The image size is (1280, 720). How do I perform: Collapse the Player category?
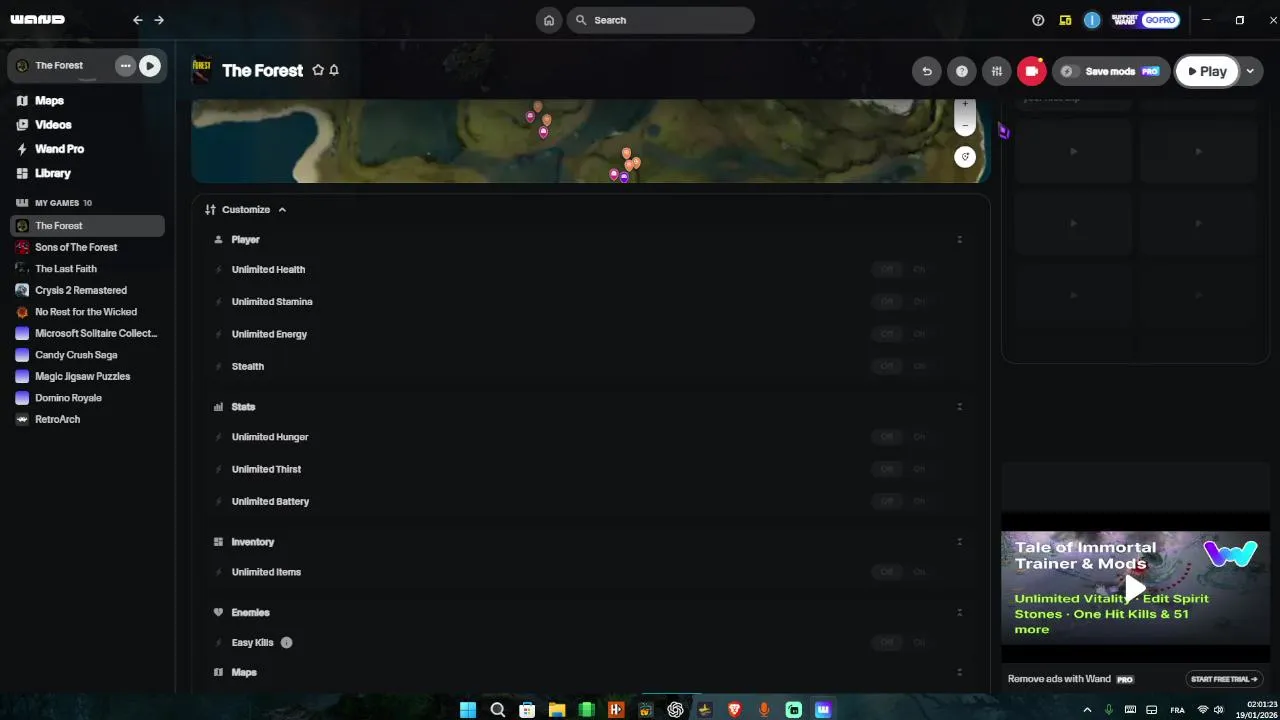959,239
